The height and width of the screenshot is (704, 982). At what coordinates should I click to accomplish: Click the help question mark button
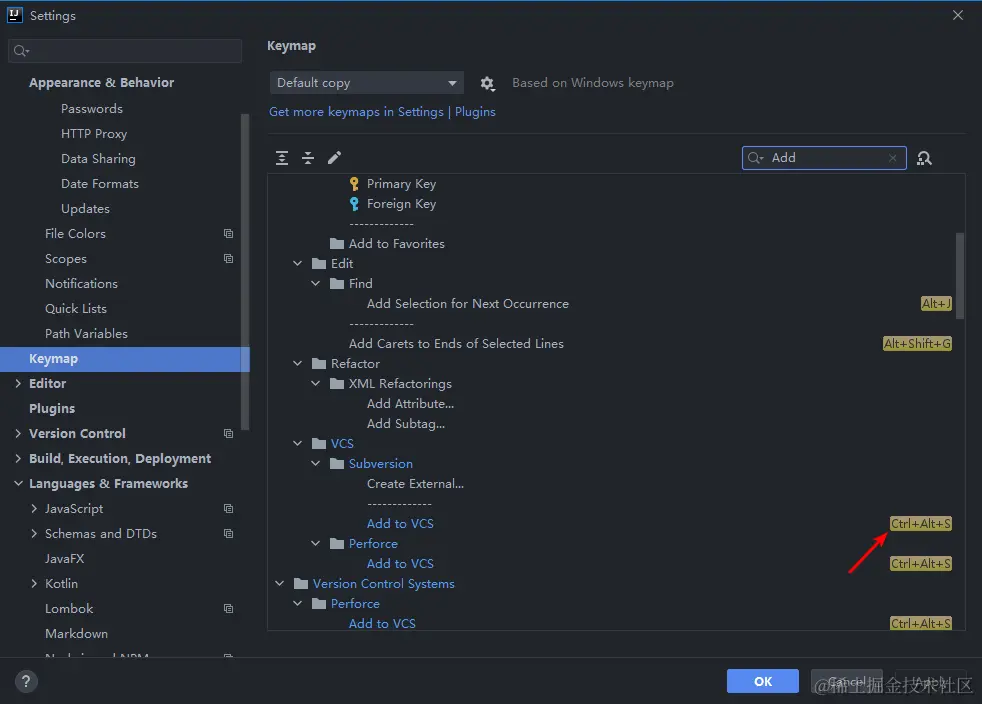click(26, 681)
